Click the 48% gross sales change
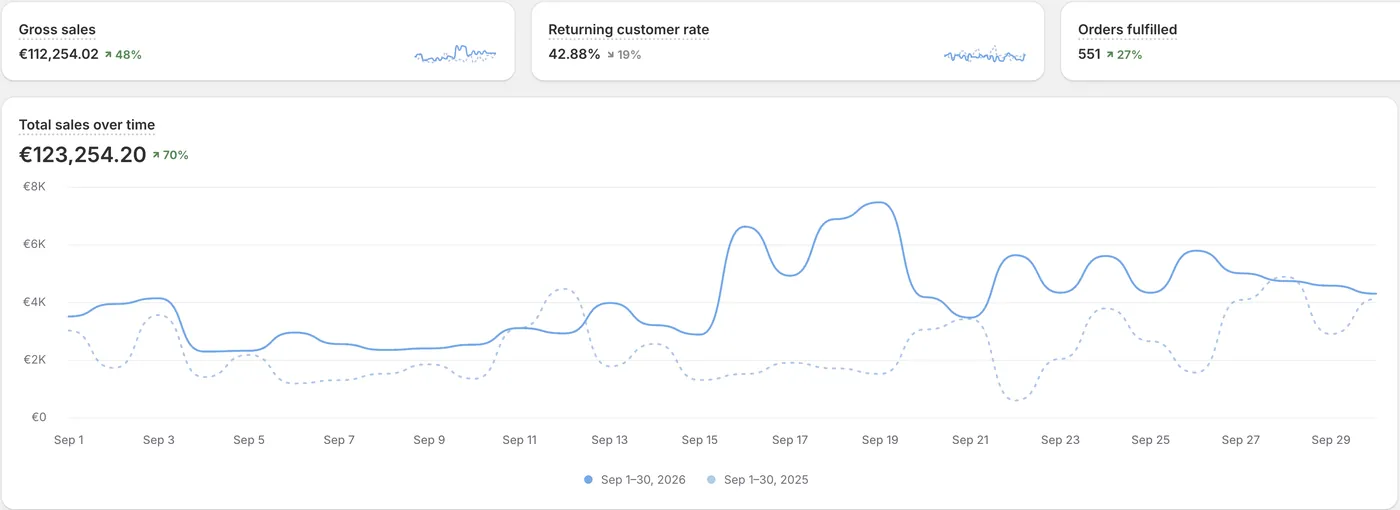The image size is (1400, 510). (x=123, y=55)
